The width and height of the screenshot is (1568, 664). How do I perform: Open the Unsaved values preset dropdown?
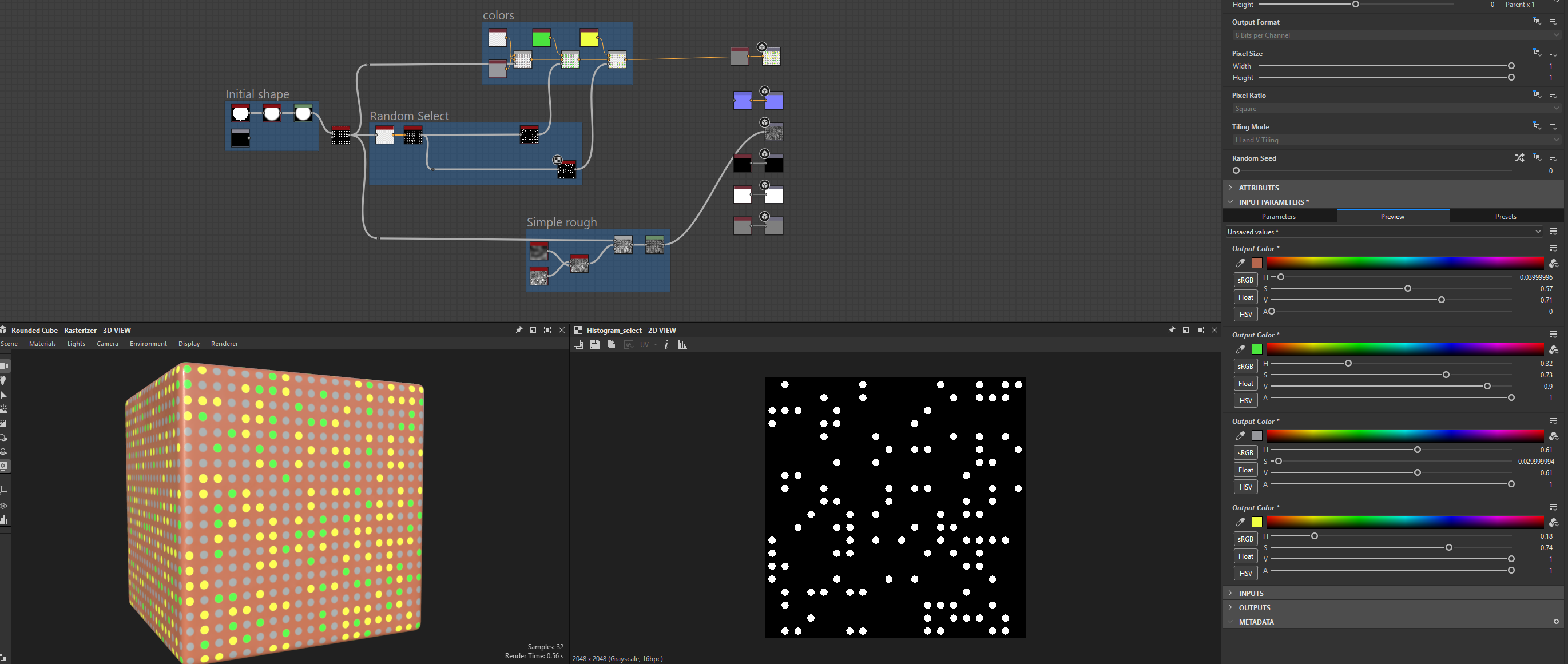(x=1384, y=232)
